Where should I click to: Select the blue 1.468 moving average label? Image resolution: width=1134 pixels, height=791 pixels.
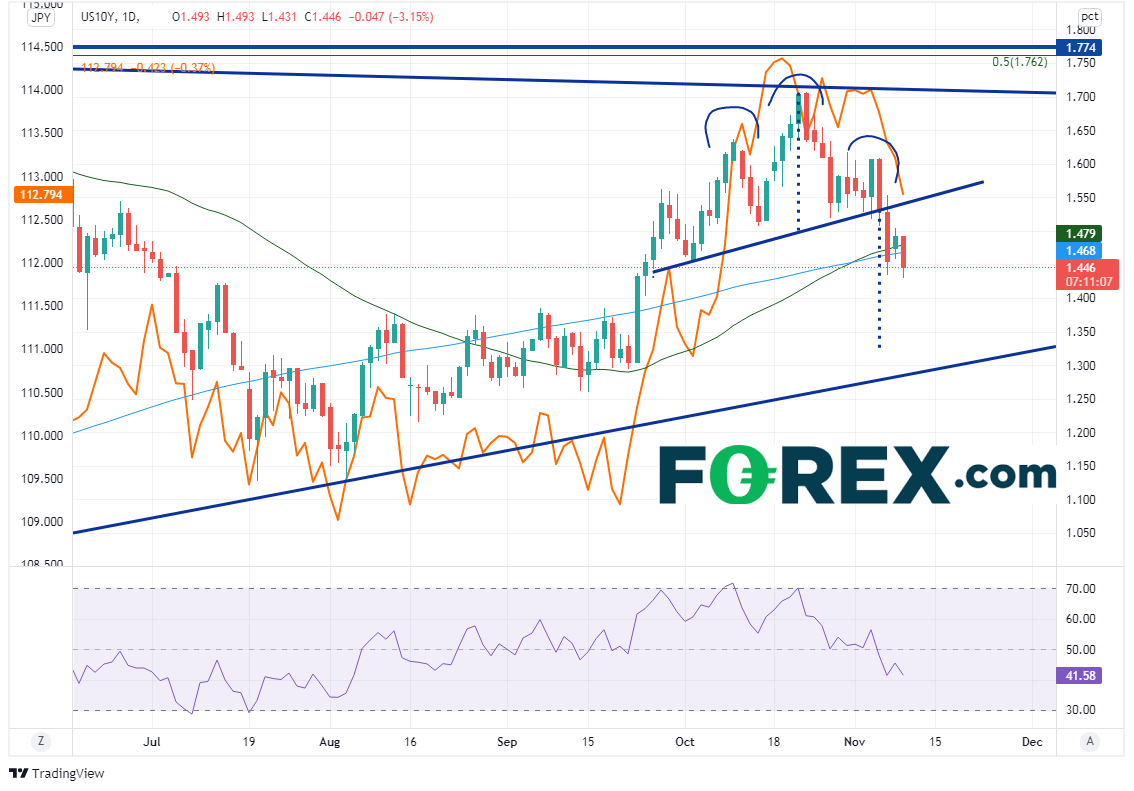(x=1082, y=249)
